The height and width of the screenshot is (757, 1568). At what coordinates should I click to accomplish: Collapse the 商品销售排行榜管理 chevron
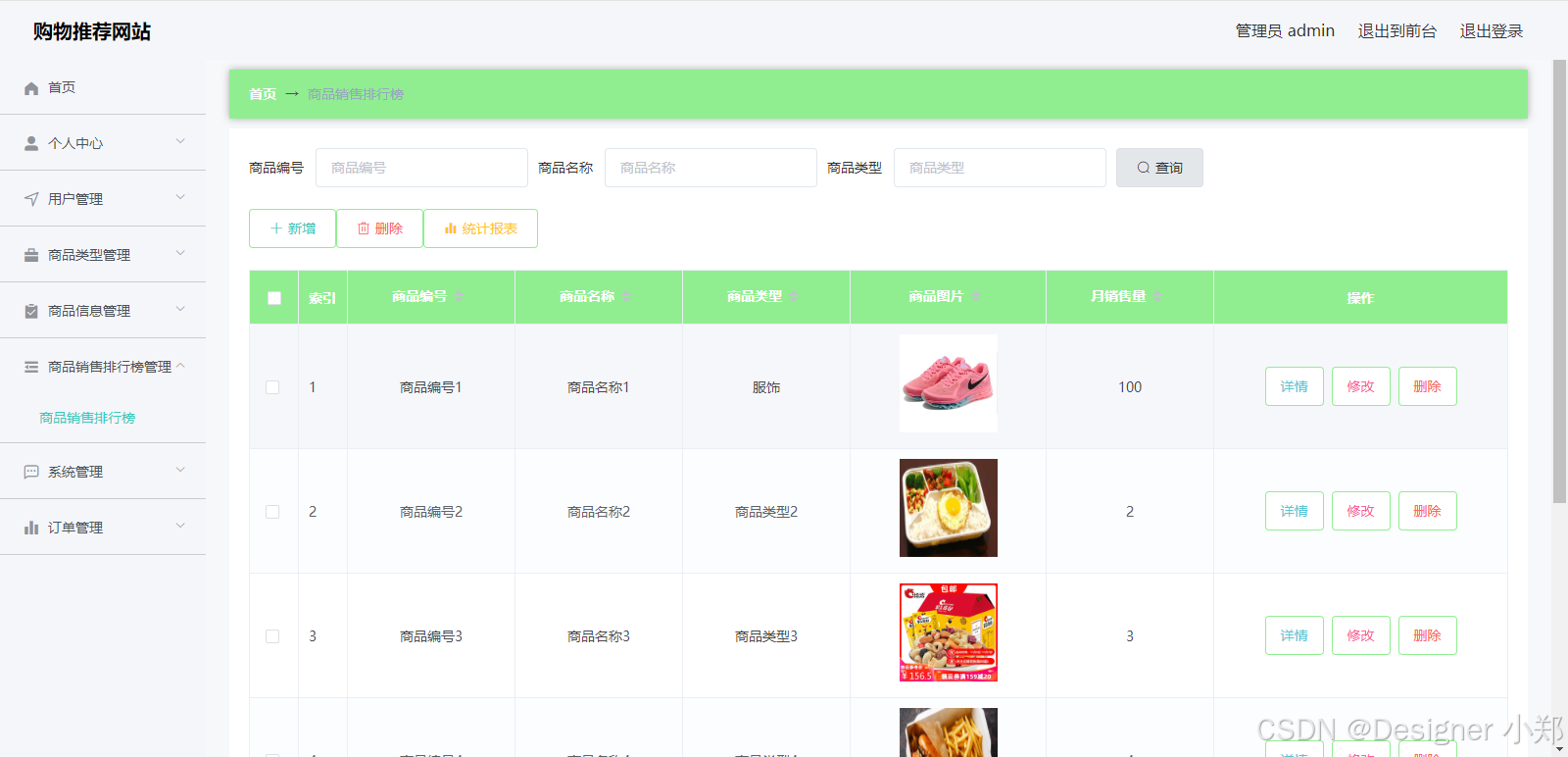click(x=180, y=365)
